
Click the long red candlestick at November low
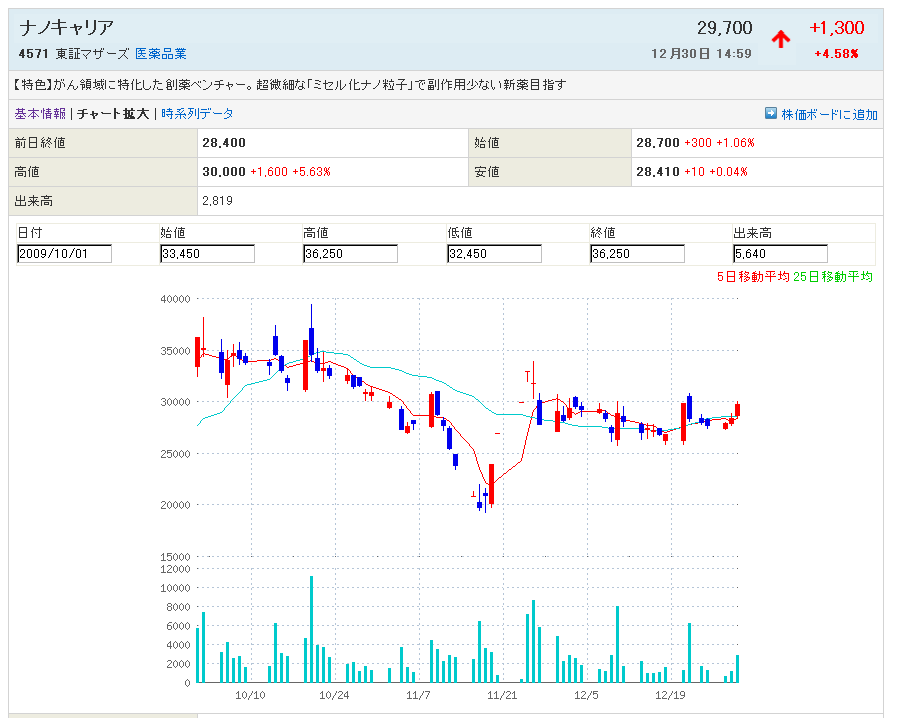491,484
